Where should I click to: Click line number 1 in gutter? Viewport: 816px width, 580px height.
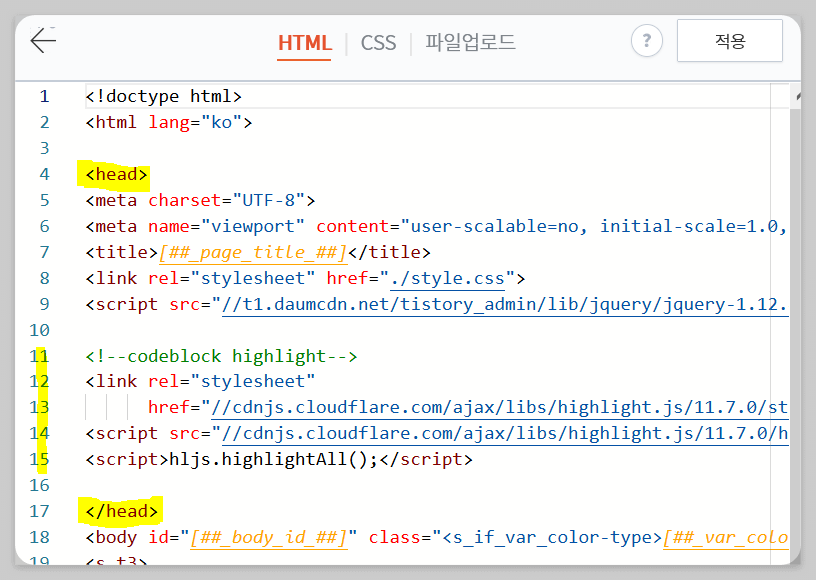44,97
